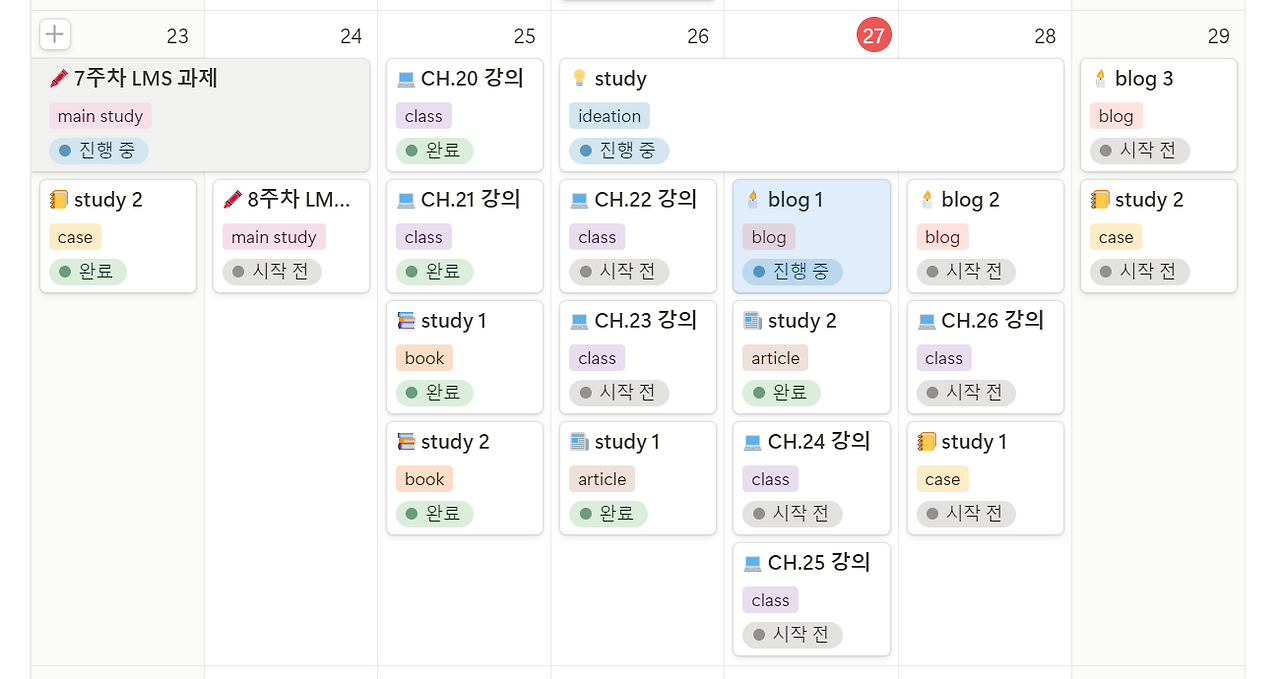1280x679 pixels.
Task: Toggle the 완료 status on CH.23 강의's neighbor study 2
Action: pyautogui.click(x=780, y=392)
